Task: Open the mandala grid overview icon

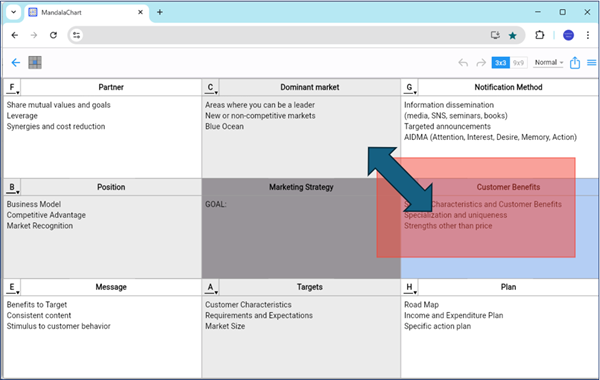Action: [x=35, y=62]
